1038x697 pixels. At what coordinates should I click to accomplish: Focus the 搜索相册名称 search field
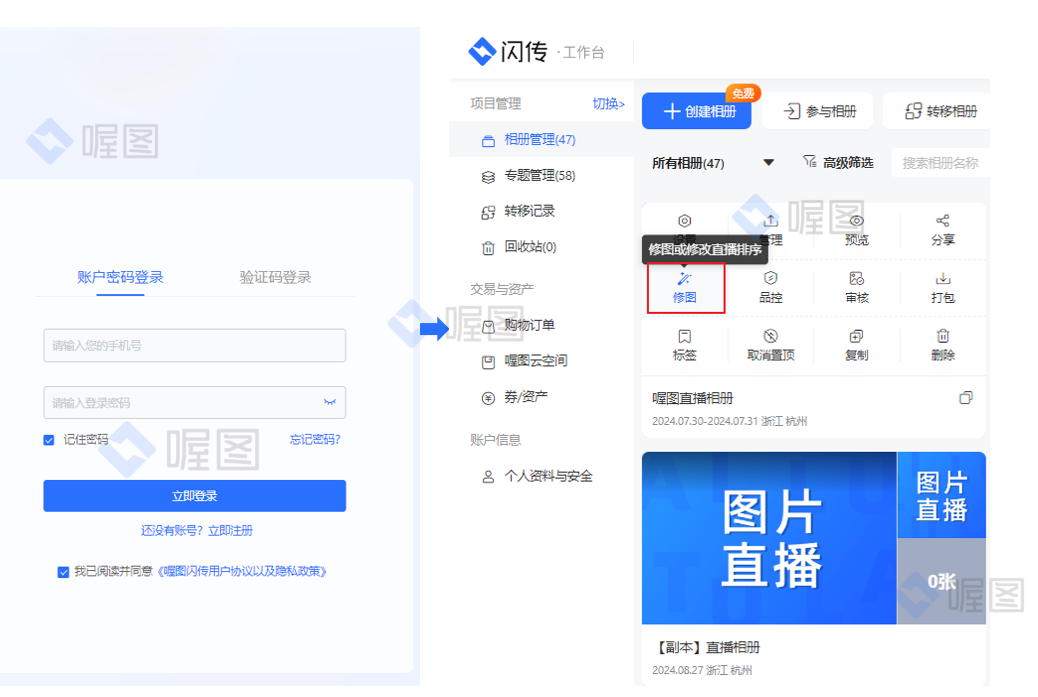[x=940, y=163]
